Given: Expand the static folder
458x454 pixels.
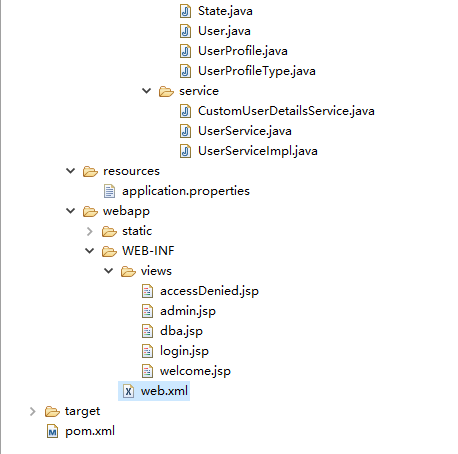Looking at the screenshot, I should 89,231.
